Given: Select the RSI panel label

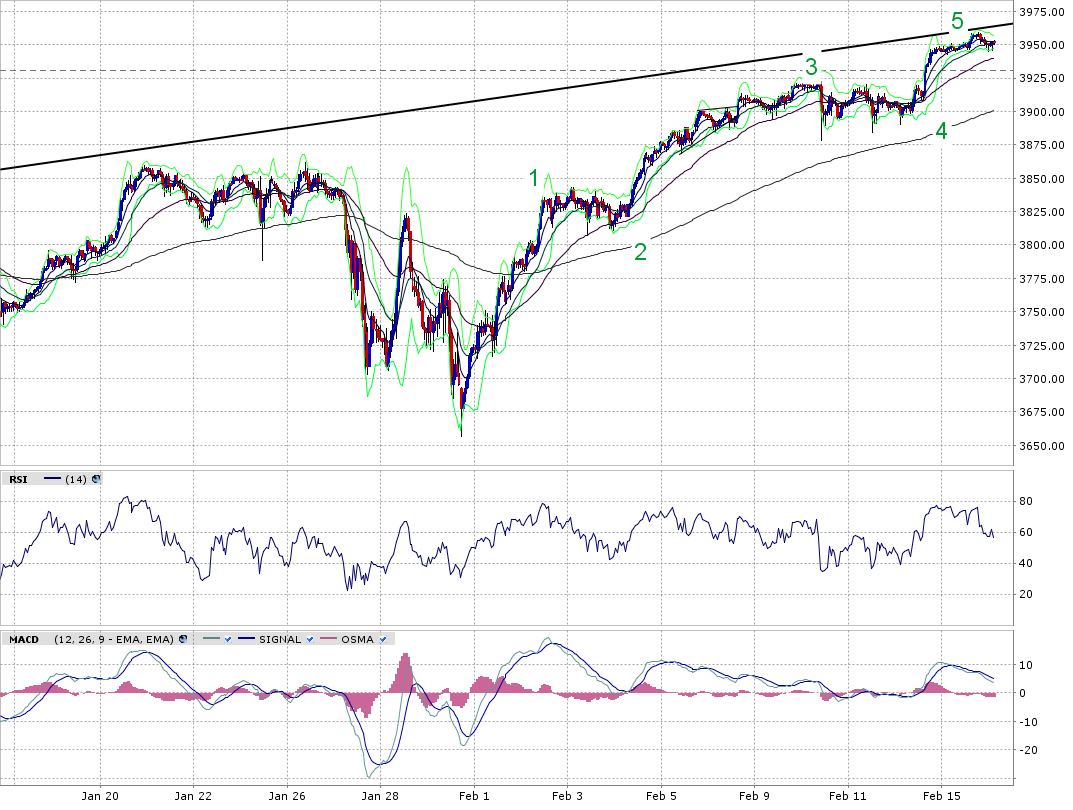Looking at the screenshot, I should [18, 480].
